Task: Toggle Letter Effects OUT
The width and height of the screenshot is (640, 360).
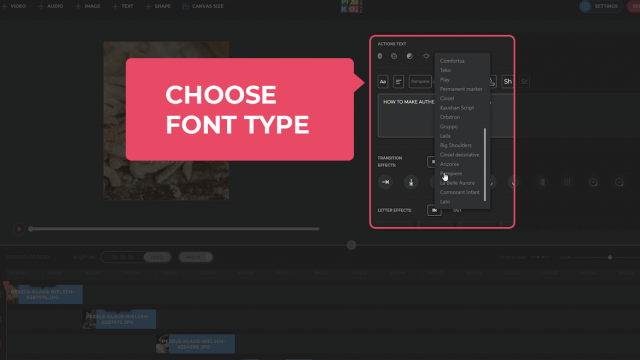Action: point(457,210)
